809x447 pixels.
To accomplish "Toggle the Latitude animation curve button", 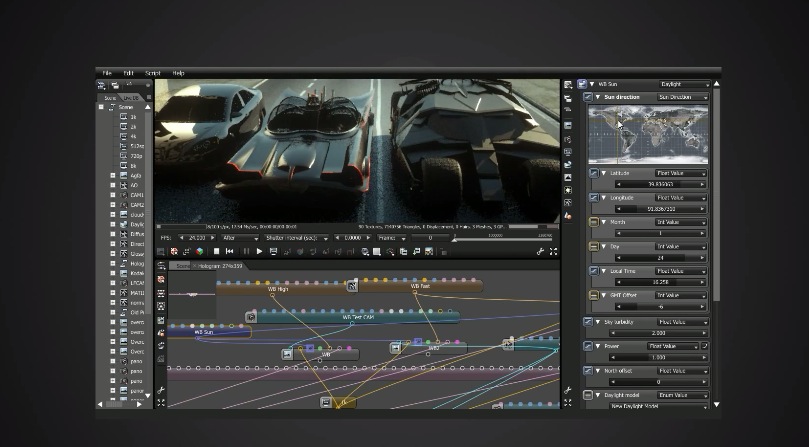I will (x=594, y=173).
